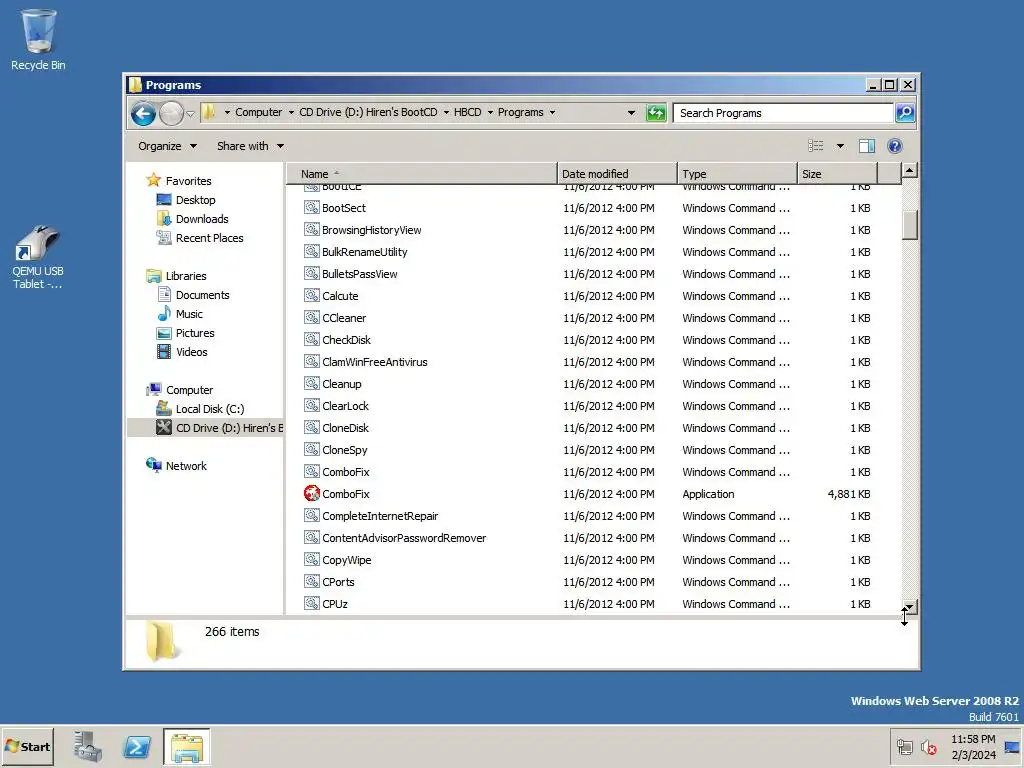Open Recycle Bin desktop icon
The width and height of the screenshot is (1024, 768).
click(38, 39)
